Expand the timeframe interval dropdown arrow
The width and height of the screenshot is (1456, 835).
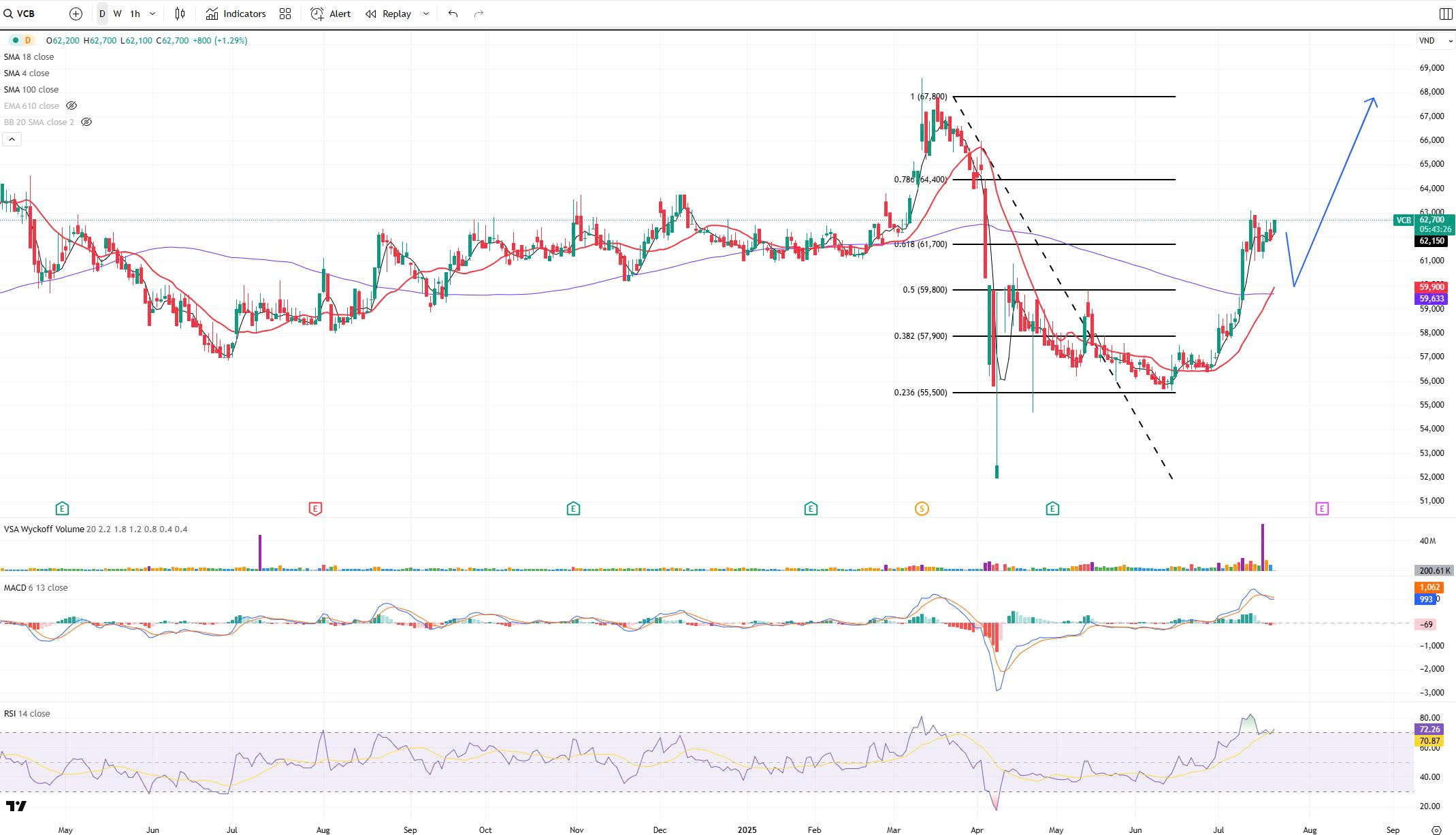click(x=152, y=14)
